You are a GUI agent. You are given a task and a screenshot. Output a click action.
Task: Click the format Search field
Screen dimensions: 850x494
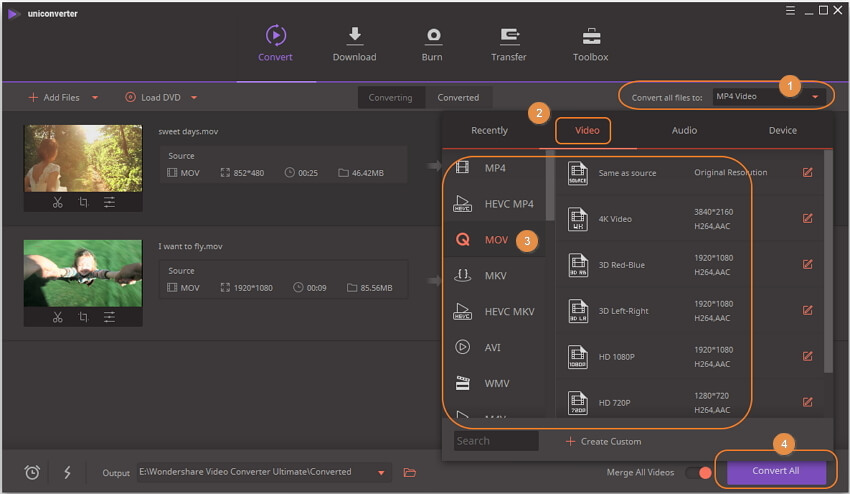(x=496, y=441)
